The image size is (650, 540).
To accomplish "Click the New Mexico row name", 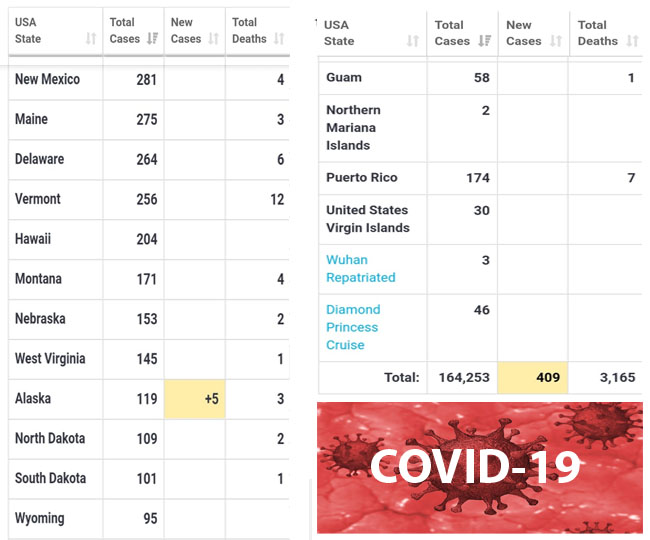I will click(47, 79).
